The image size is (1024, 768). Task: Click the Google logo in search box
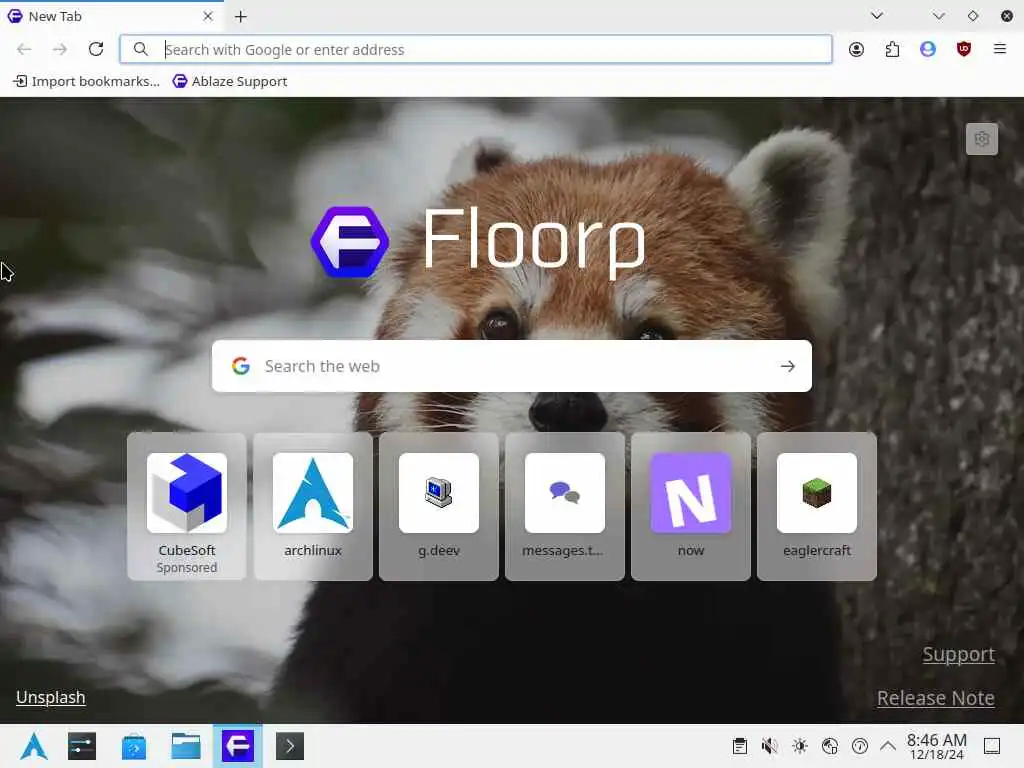pos(241,366)
